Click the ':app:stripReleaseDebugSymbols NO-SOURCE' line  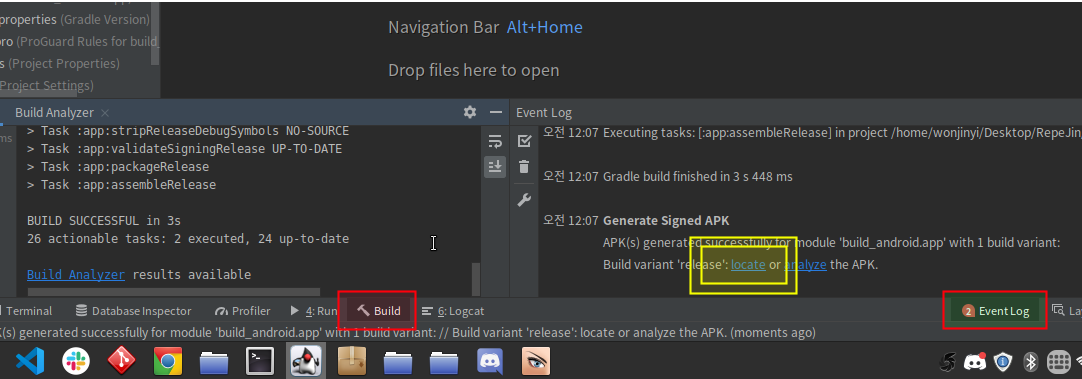pos(188,131)
